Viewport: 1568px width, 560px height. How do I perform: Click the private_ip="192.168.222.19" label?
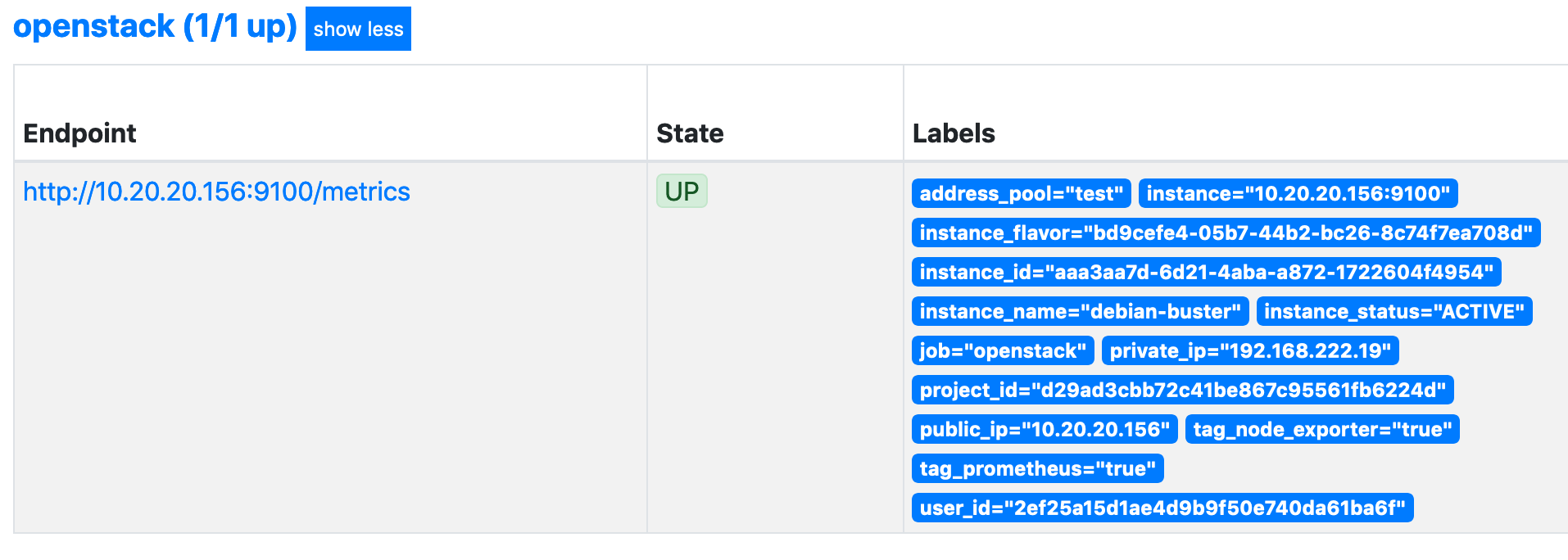[x=1251, y=350]
